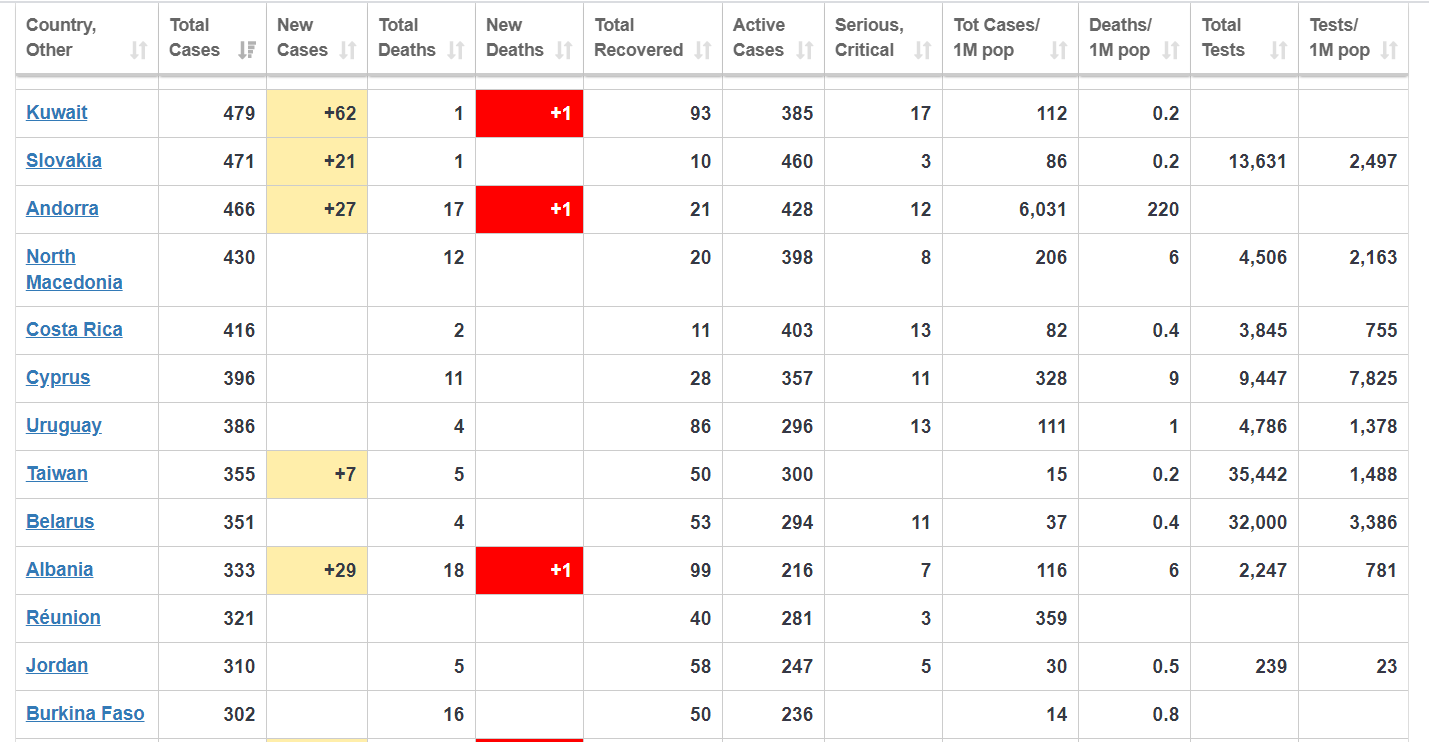Click the Active Cases sort icon
Screen dimensions: 1429x742
805,50
